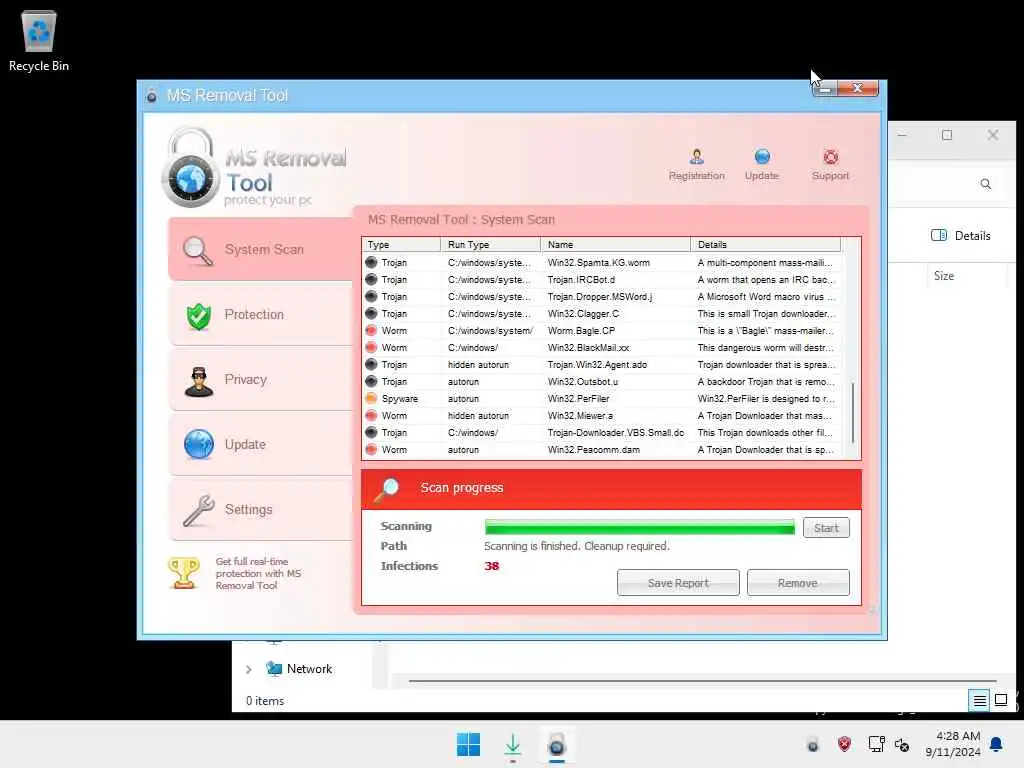The width and height of the screenshot is (1024, 768).
Task: Select the System Scan sidebar tab
Action: (260, 249)
